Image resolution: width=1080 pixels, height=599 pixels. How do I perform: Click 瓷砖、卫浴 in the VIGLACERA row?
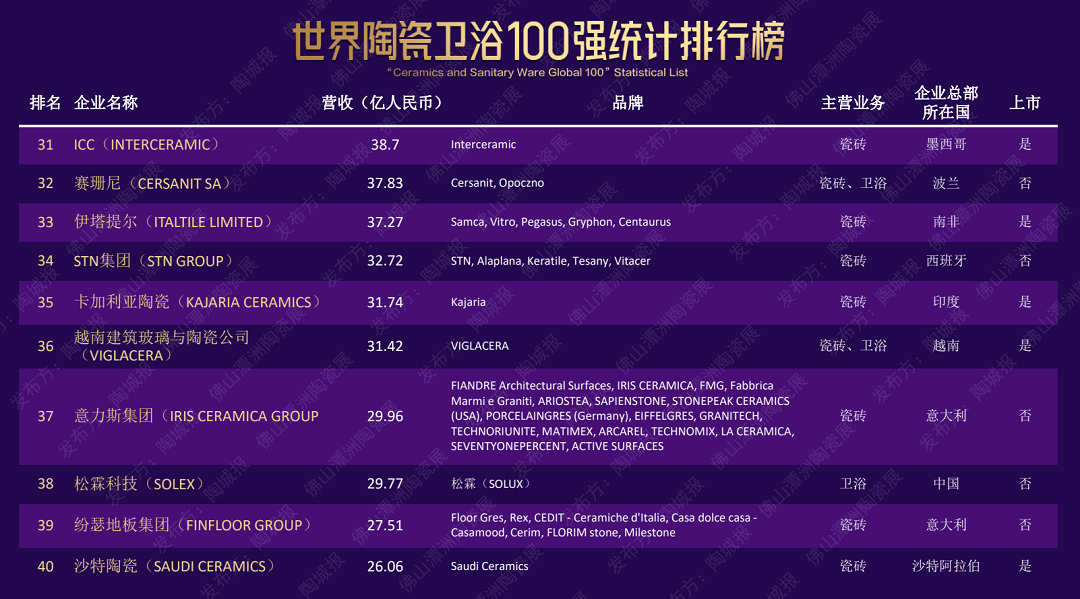(x=853, y=346)
